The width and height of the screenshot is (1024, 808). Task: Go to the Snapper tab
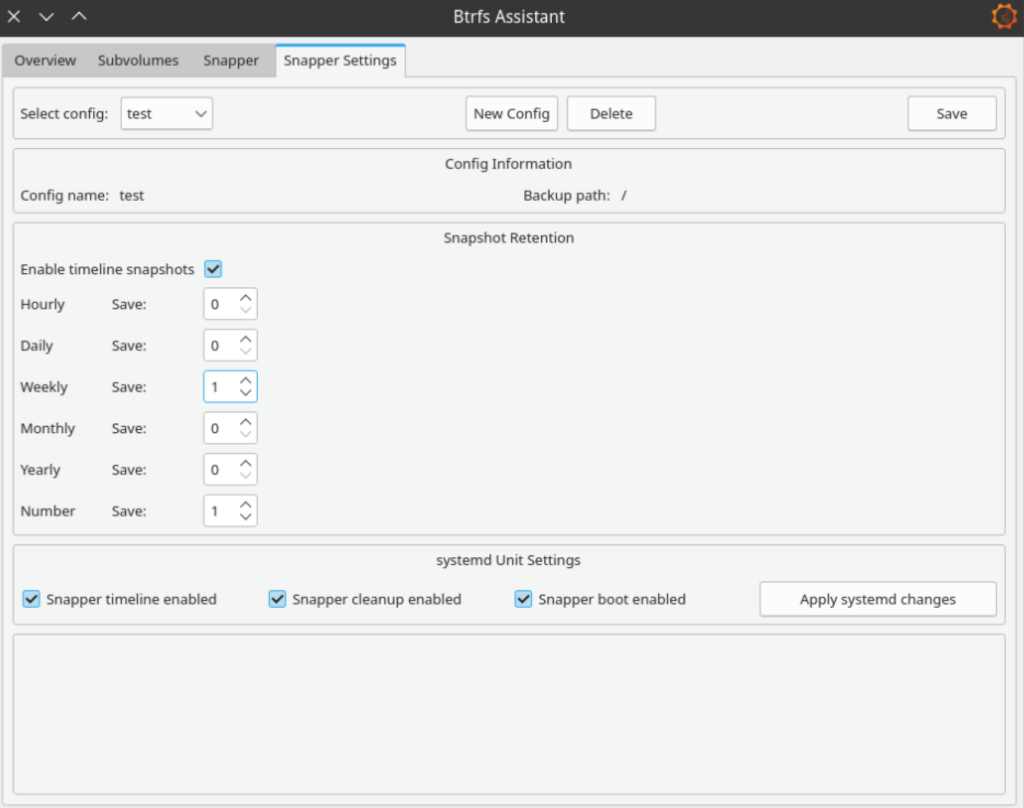coord(231,61)
